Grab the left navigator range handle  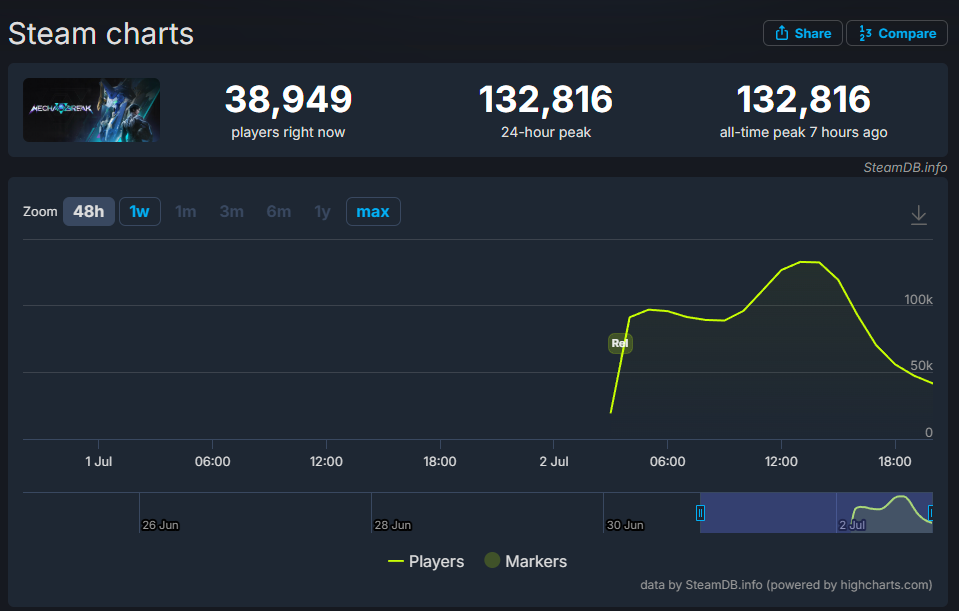[x=700, y=513]
